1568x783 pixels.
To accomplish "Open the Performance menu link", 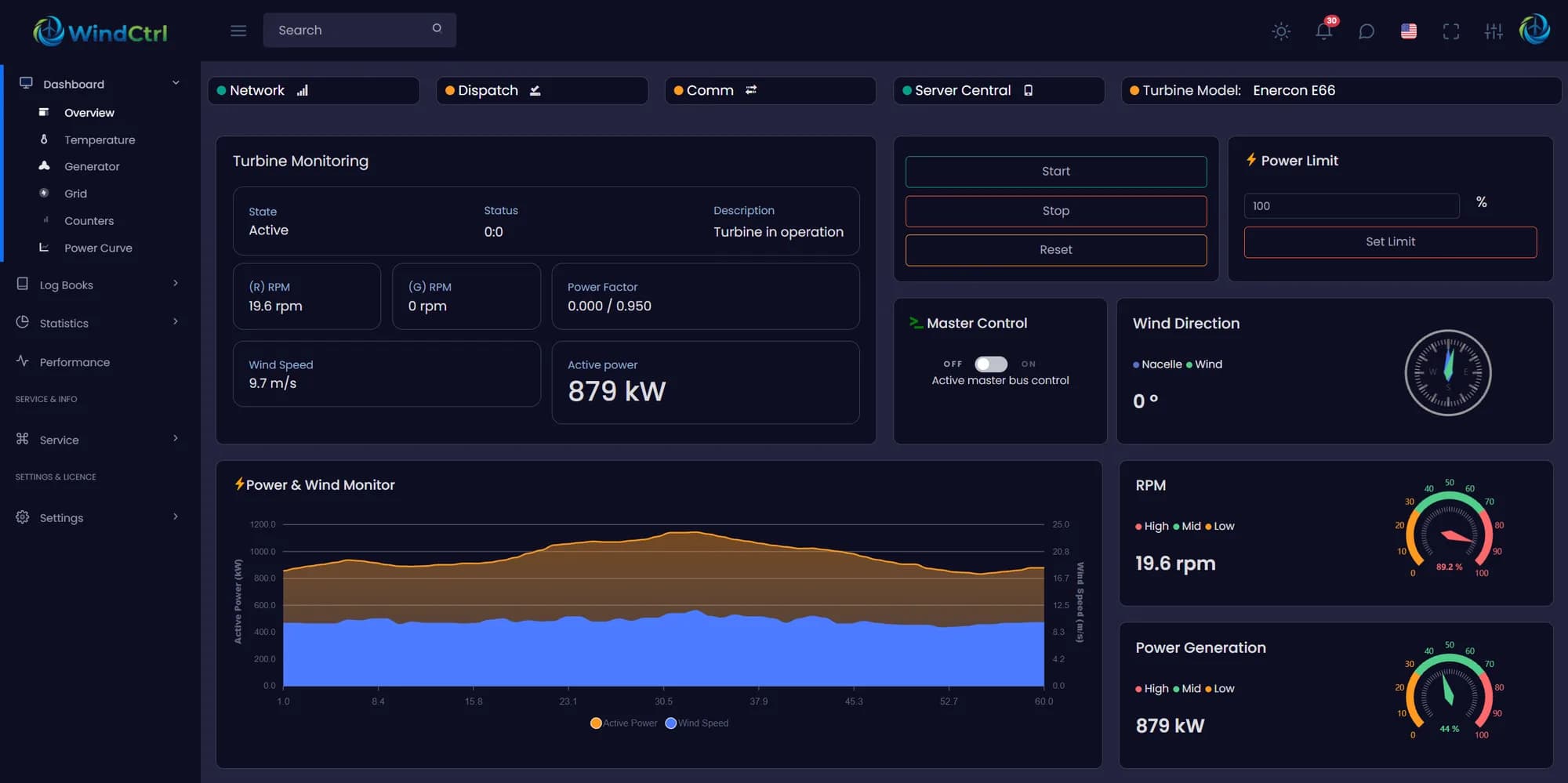I will [74, 362].
